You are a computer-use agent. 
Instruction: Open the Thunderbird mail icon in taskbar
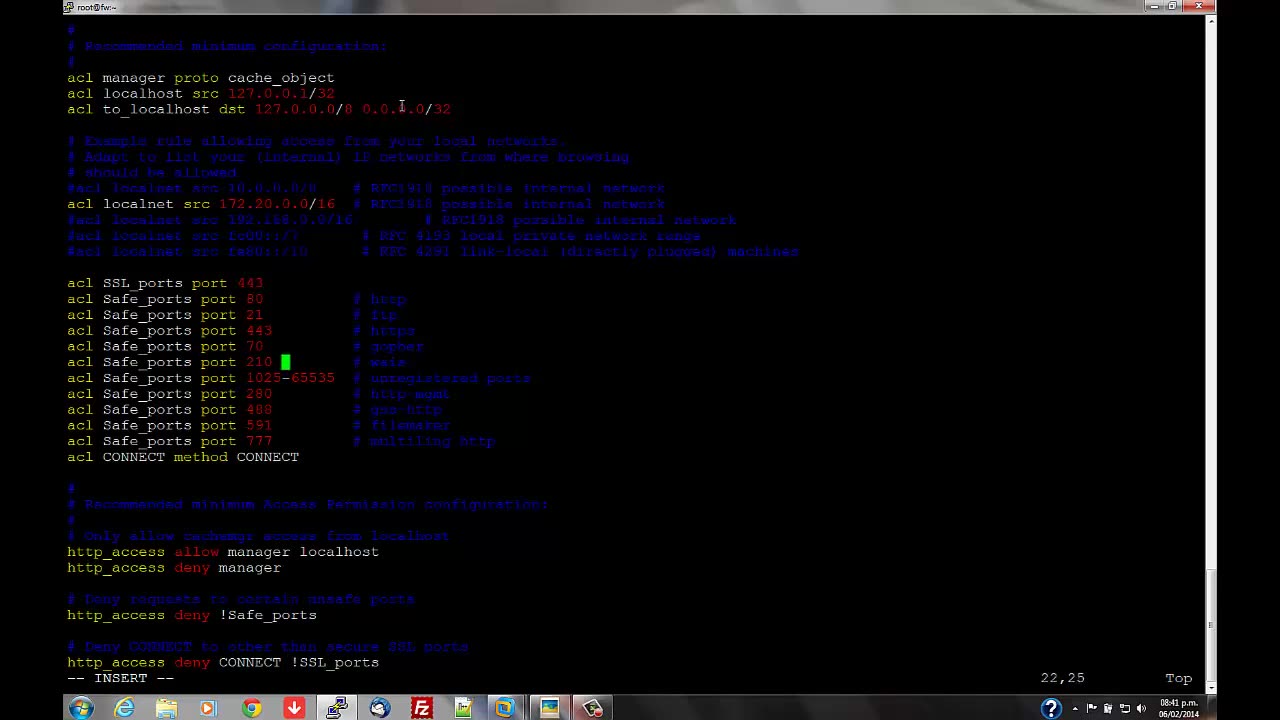coord(380,708)
